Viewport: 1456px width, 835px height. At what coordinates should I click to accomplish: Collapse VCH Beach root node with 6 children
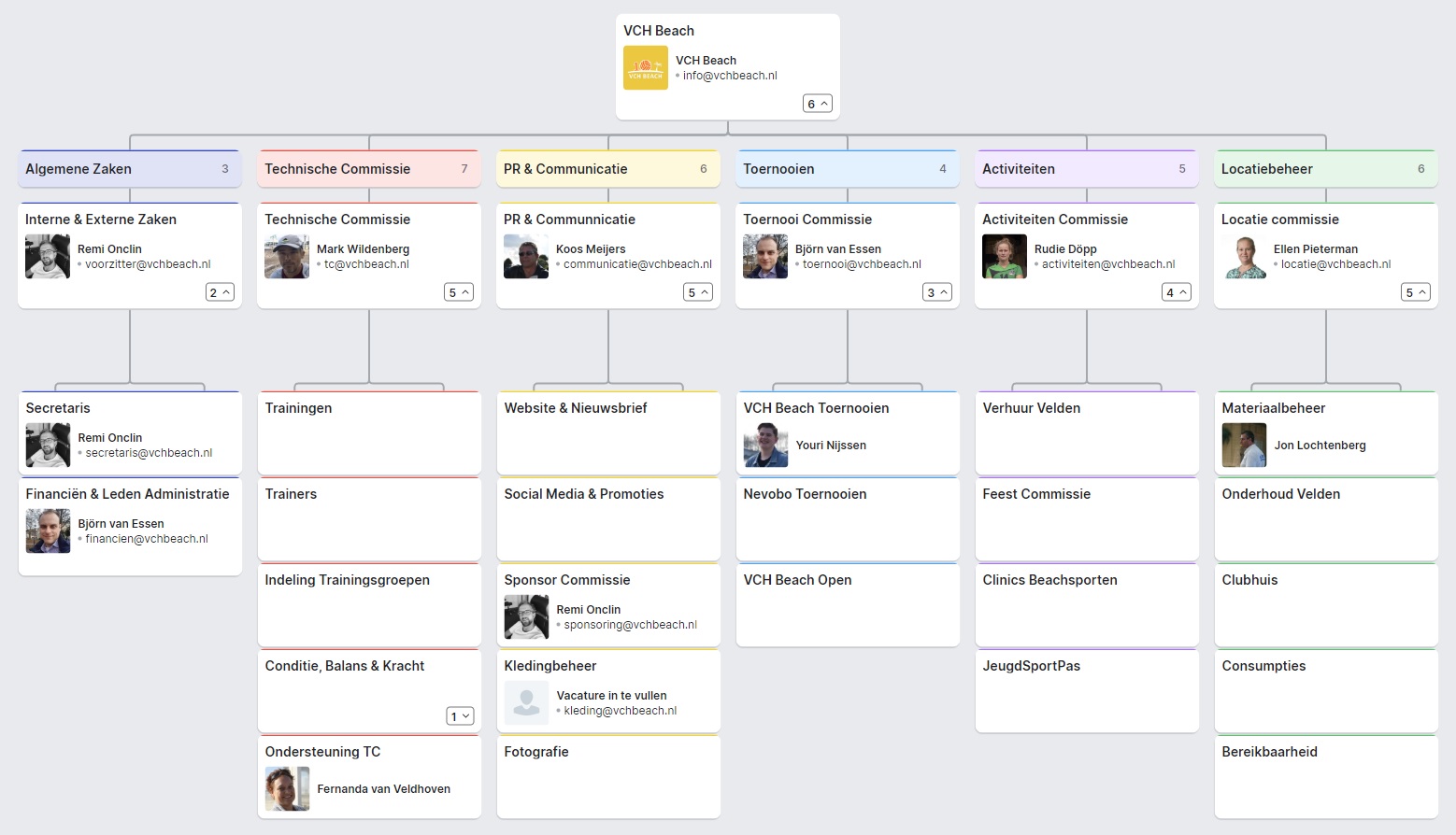point(818,104)
